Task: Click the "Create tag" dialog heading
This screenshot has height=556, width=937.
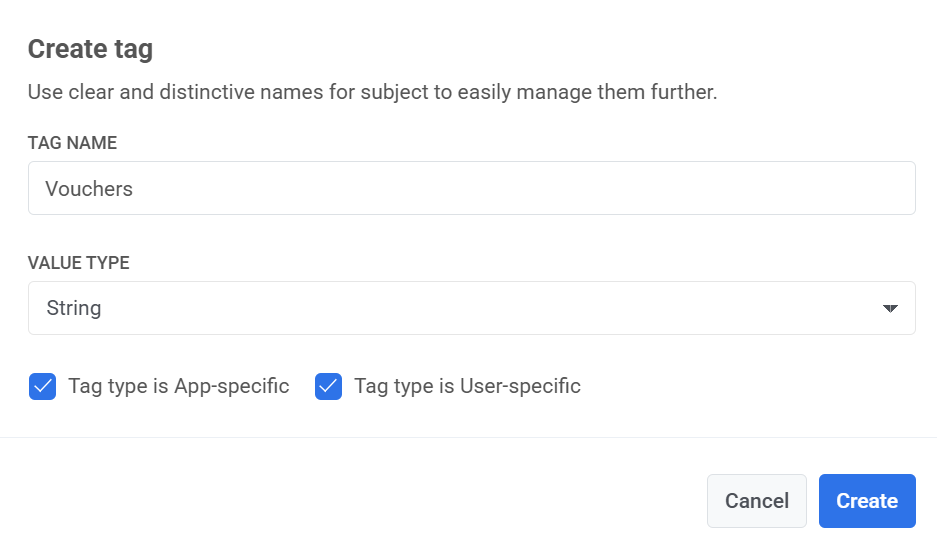Action: pyautogui.click(x=90, y=48)
